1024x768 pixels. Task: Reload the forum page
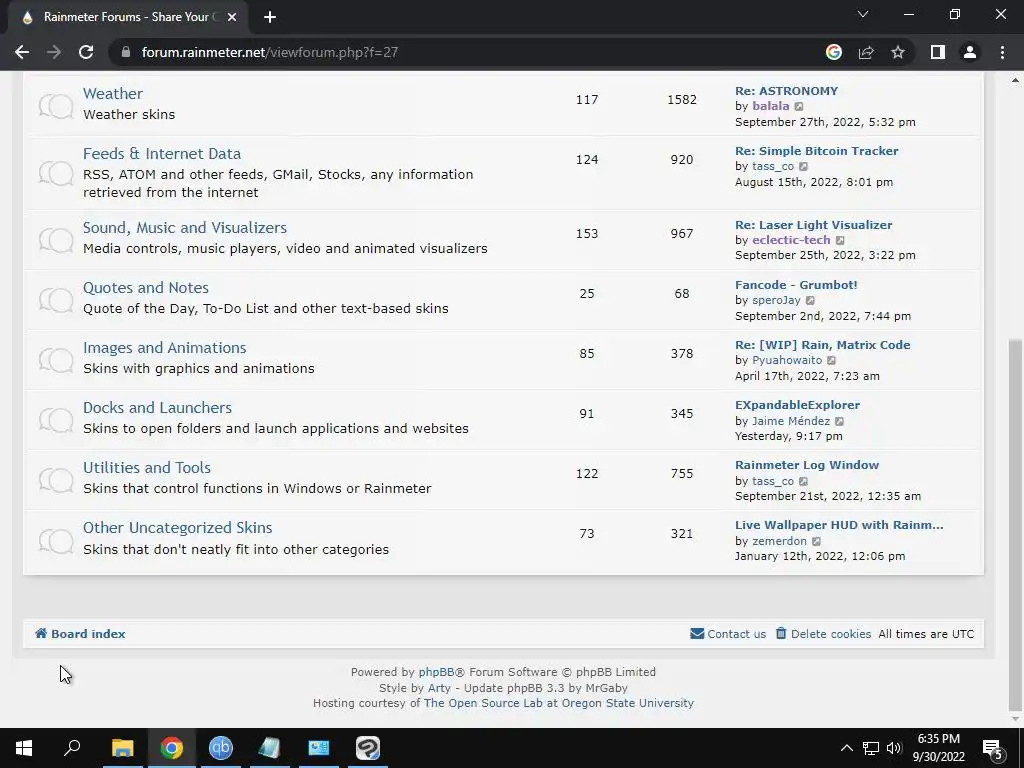click(x=86, y=52)
